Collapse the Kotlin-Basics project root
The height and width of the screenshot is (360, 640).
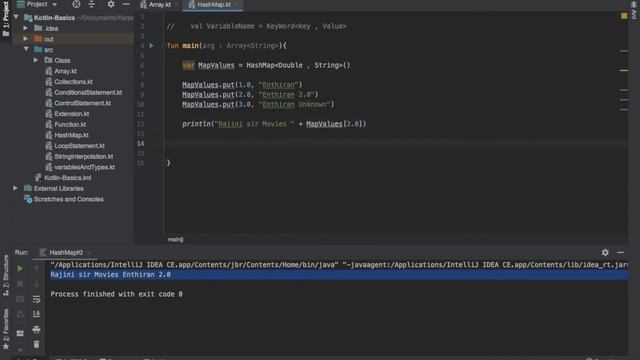tap(16, 18)
